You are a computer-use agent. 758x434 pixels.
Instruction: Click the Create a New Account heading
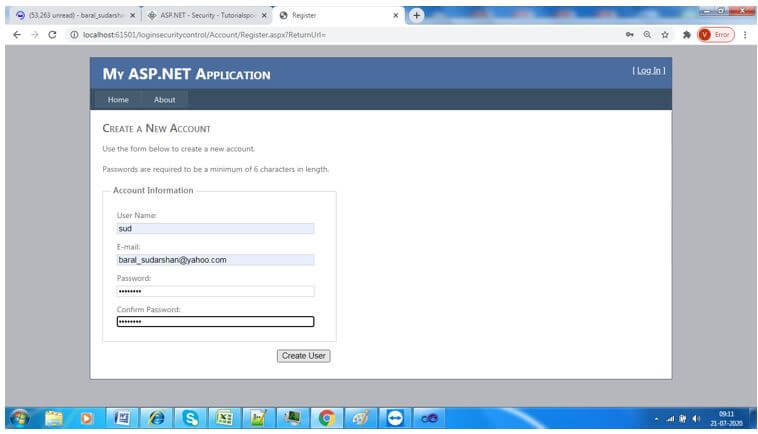click(156, 129)
